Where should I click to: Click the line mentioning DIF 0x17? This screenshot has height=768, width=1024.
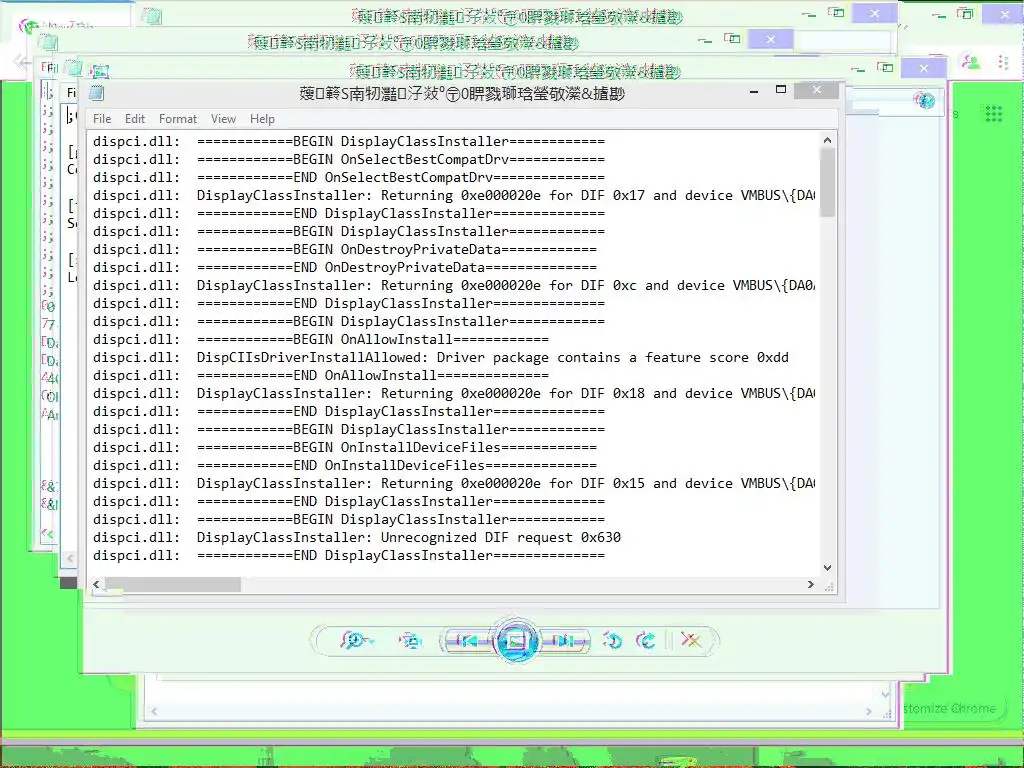pos(453,195)
